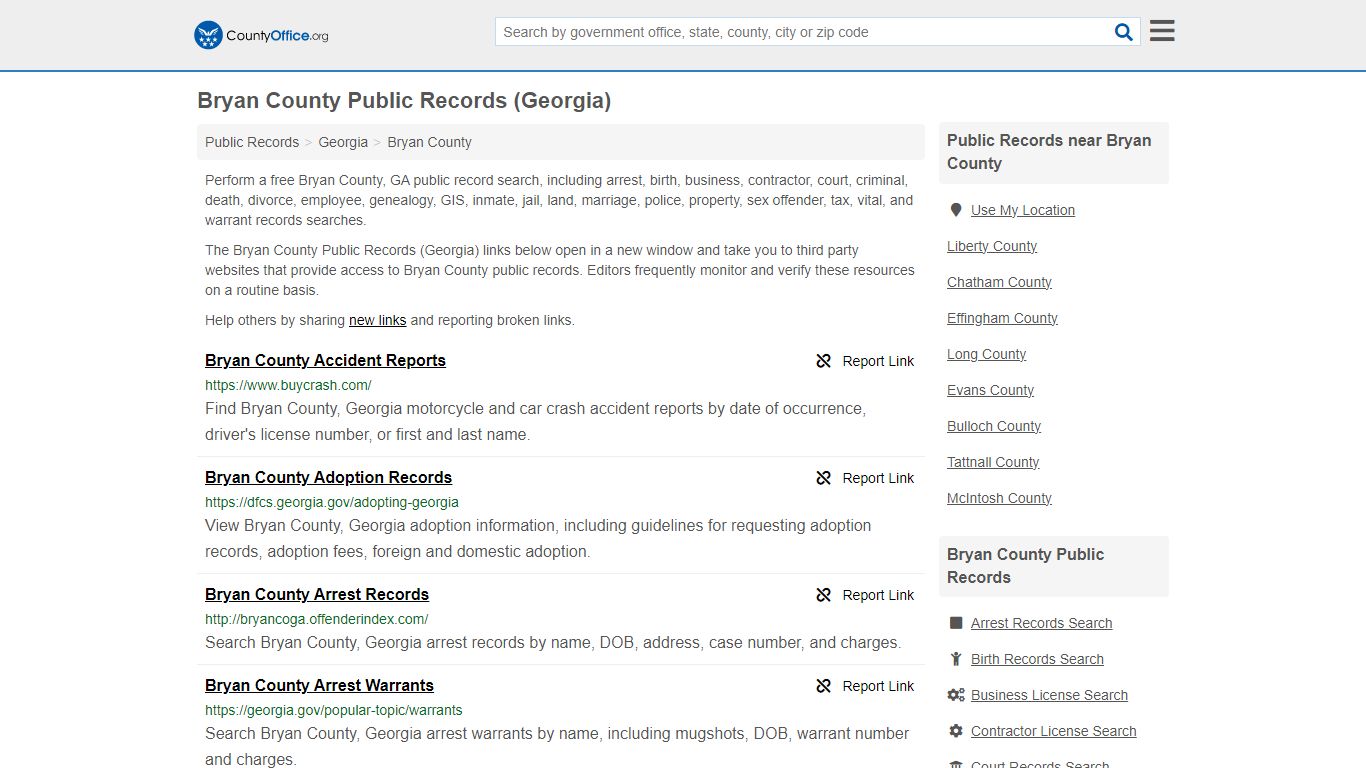Click the Contractor License Search gear icon

(x=956, y=731)
